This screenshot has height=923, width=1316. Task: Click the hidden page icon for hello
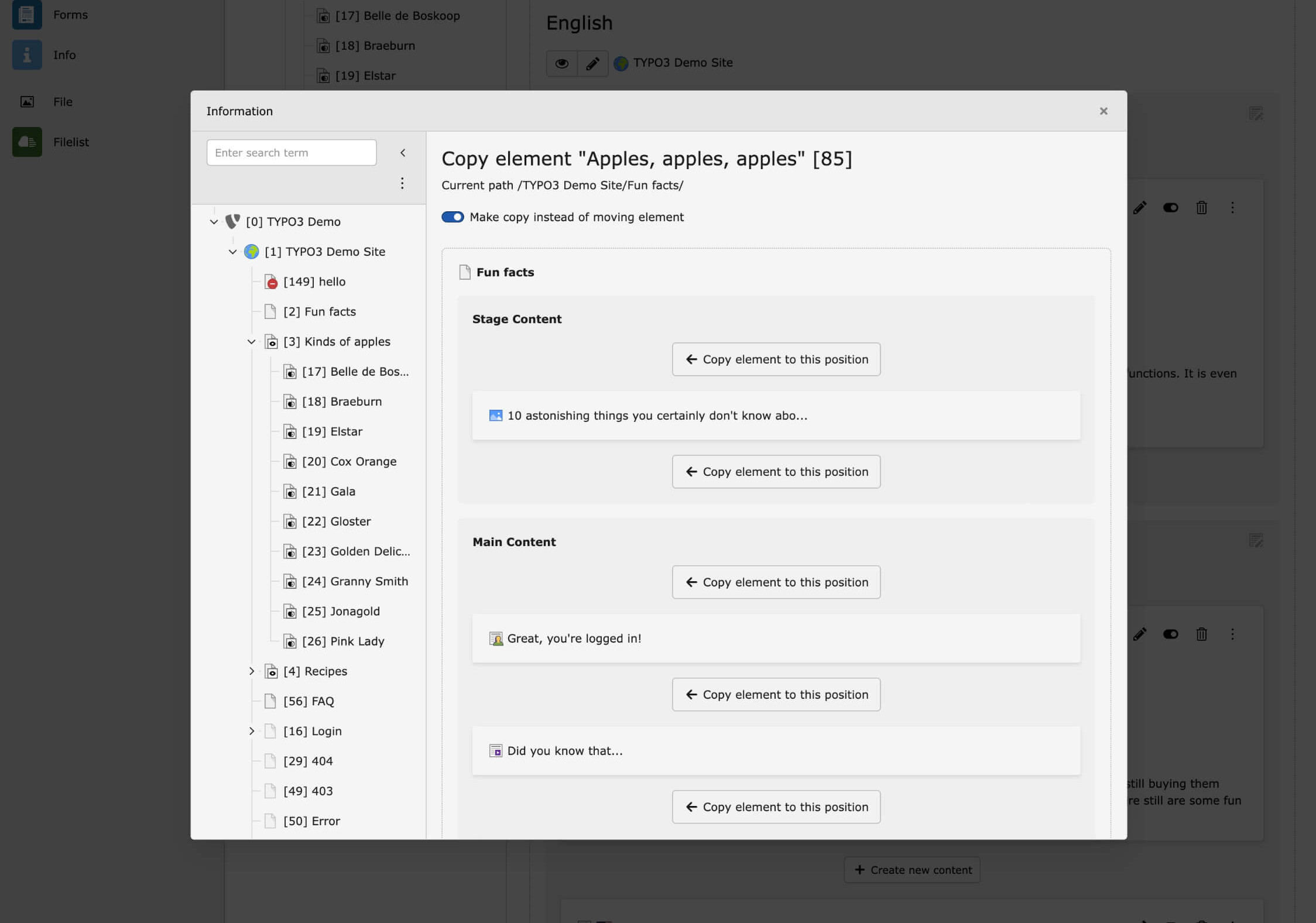[x=270, y=282]
